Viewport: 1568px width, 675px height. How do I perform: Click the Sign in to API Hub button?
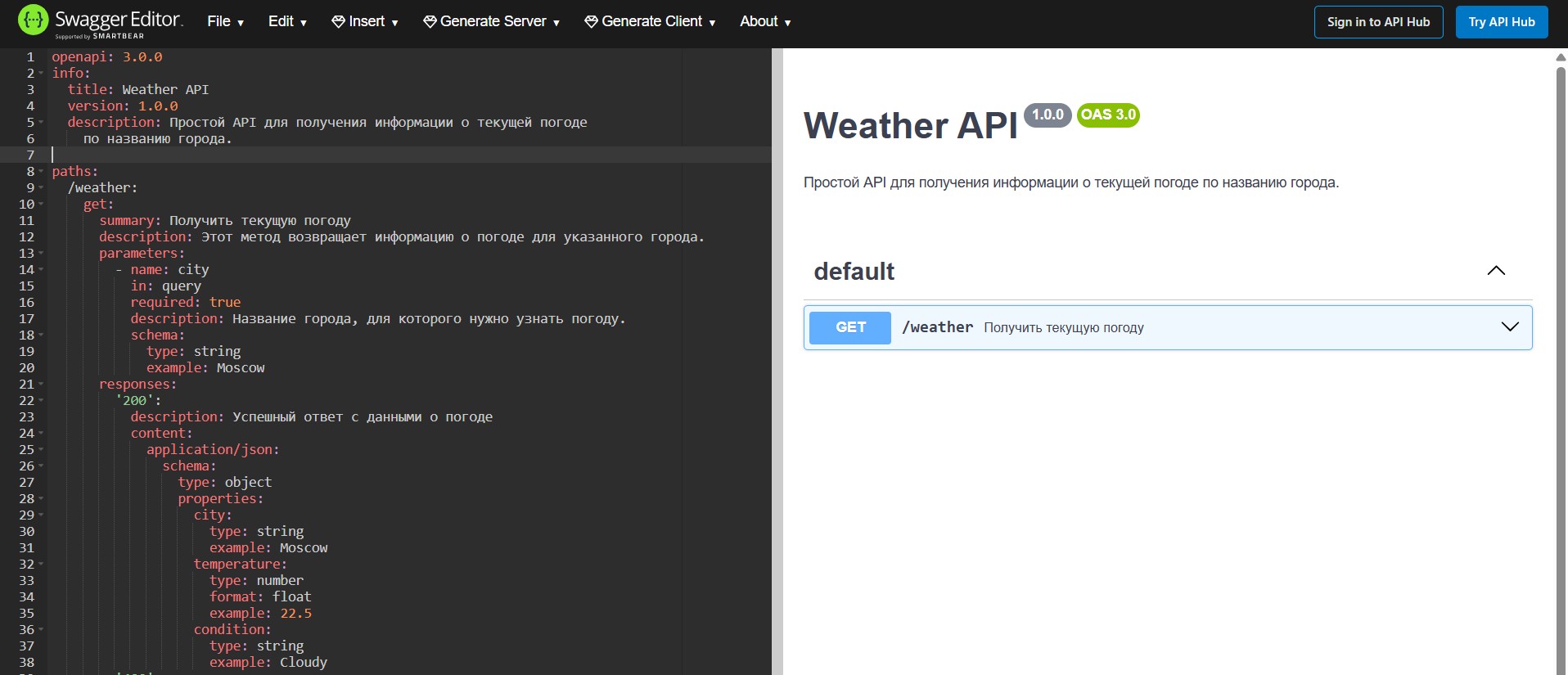(1378, 22)
